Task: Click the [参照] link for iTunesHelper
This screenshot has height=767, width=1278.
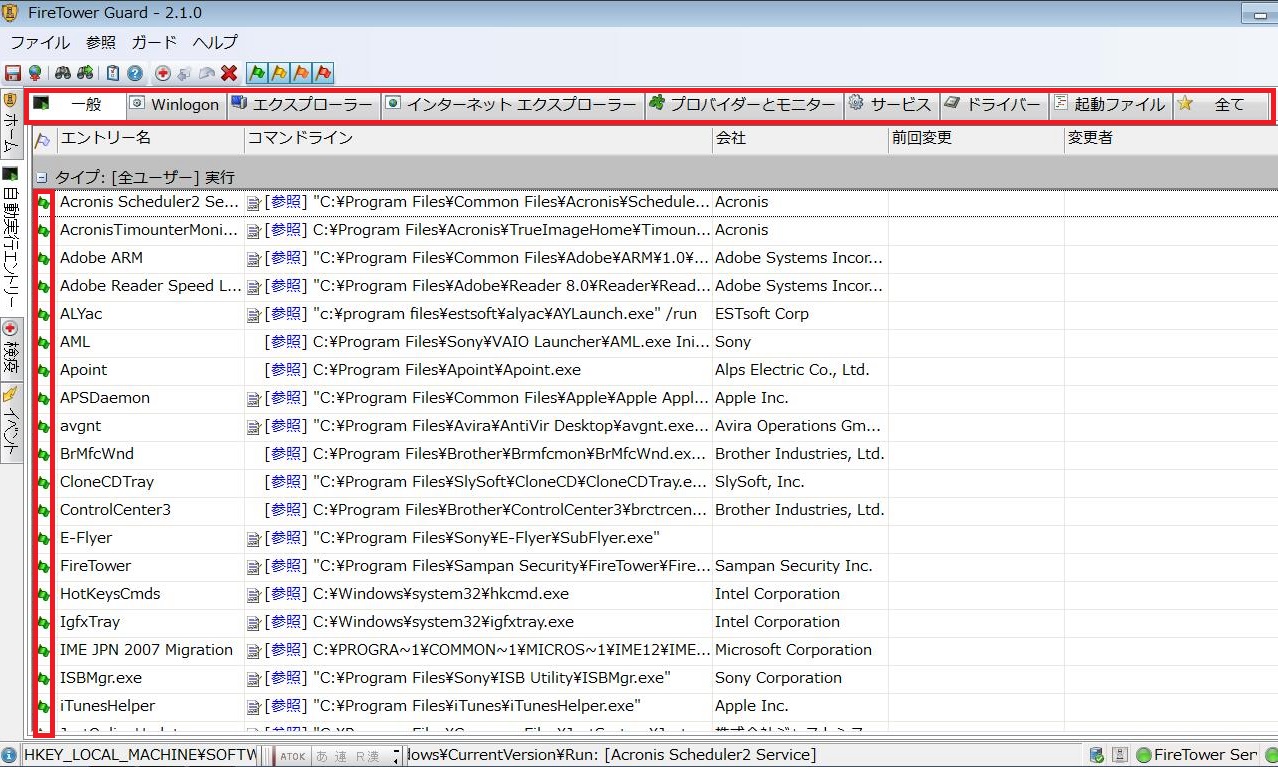Action: click(286, 706)
